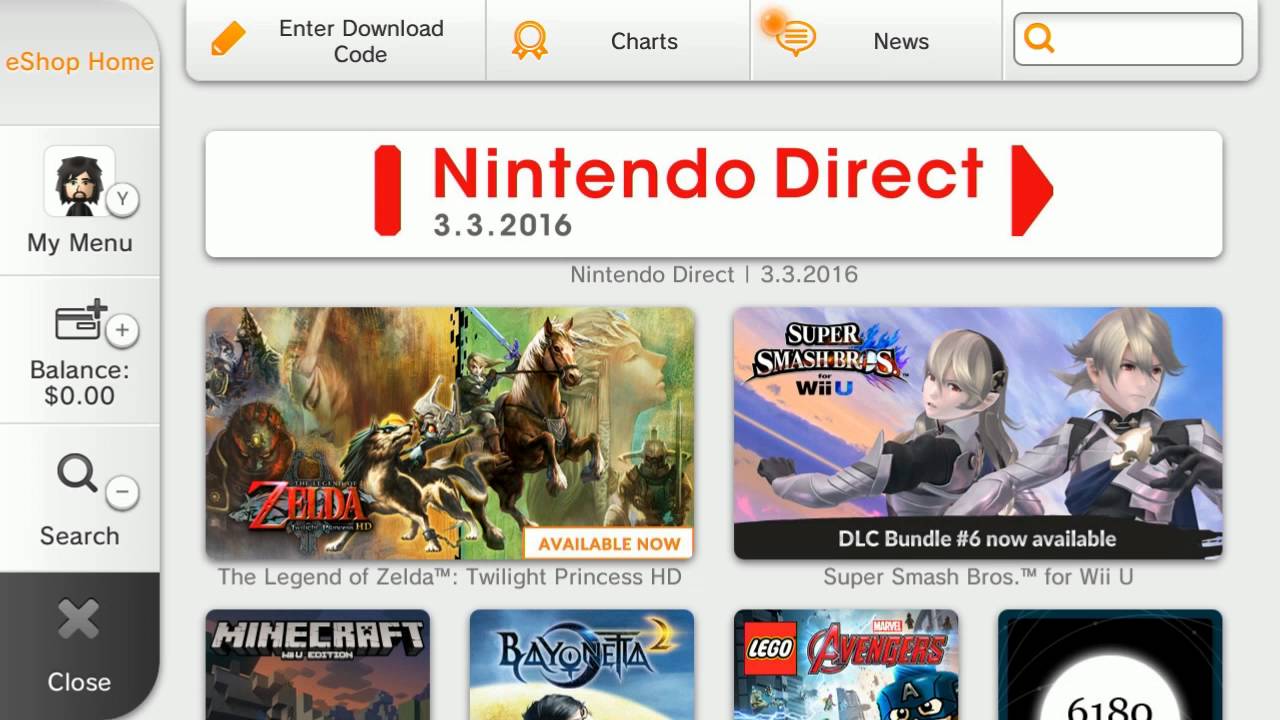Click the X icon to close eShop

point(78,620)
